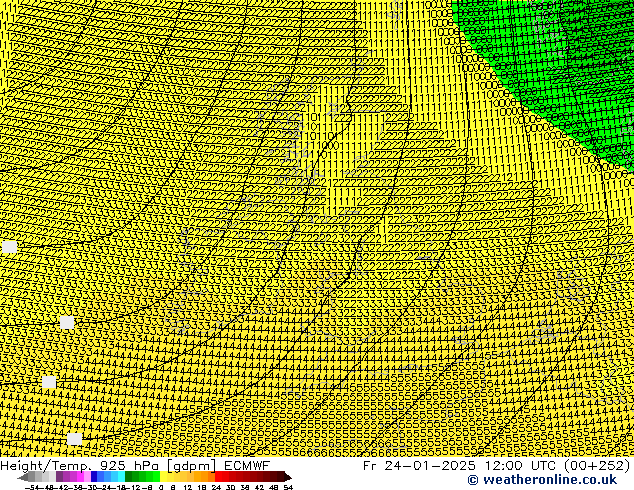Select the dark blue legend swatch near -30

pyautogui.click(x=94, y=477)
